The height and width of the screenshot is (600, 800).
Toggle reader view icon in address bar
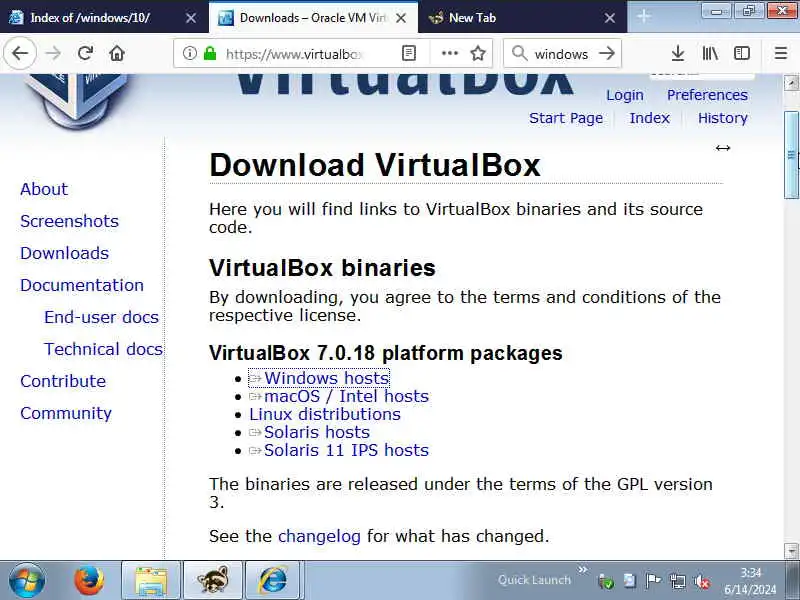[409, 53]
